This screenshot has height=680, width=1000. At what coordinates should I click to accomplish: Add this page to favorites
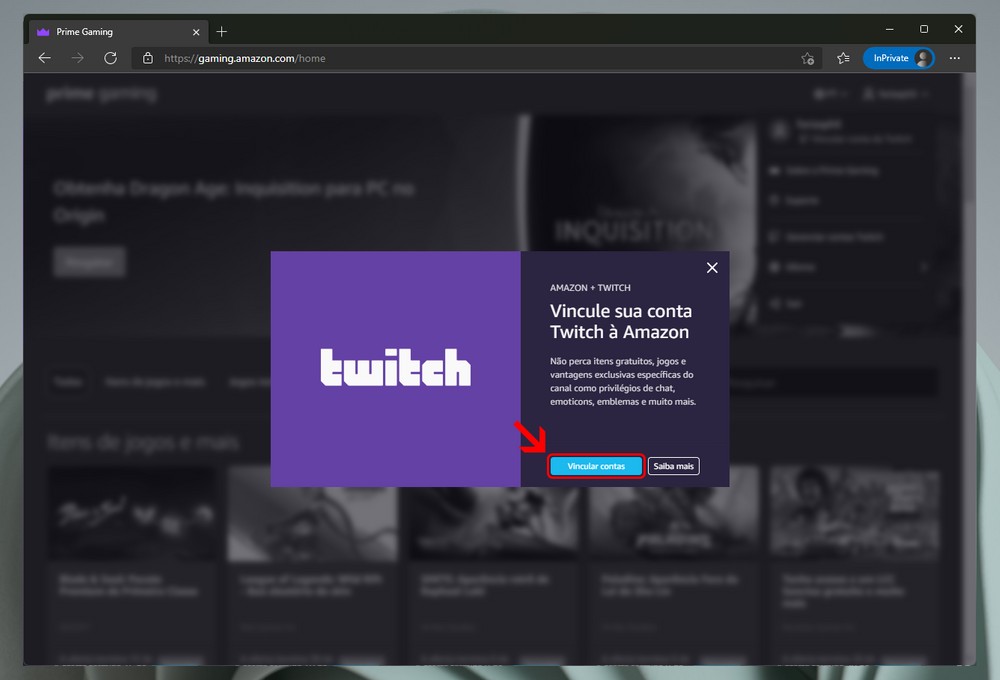807,58
